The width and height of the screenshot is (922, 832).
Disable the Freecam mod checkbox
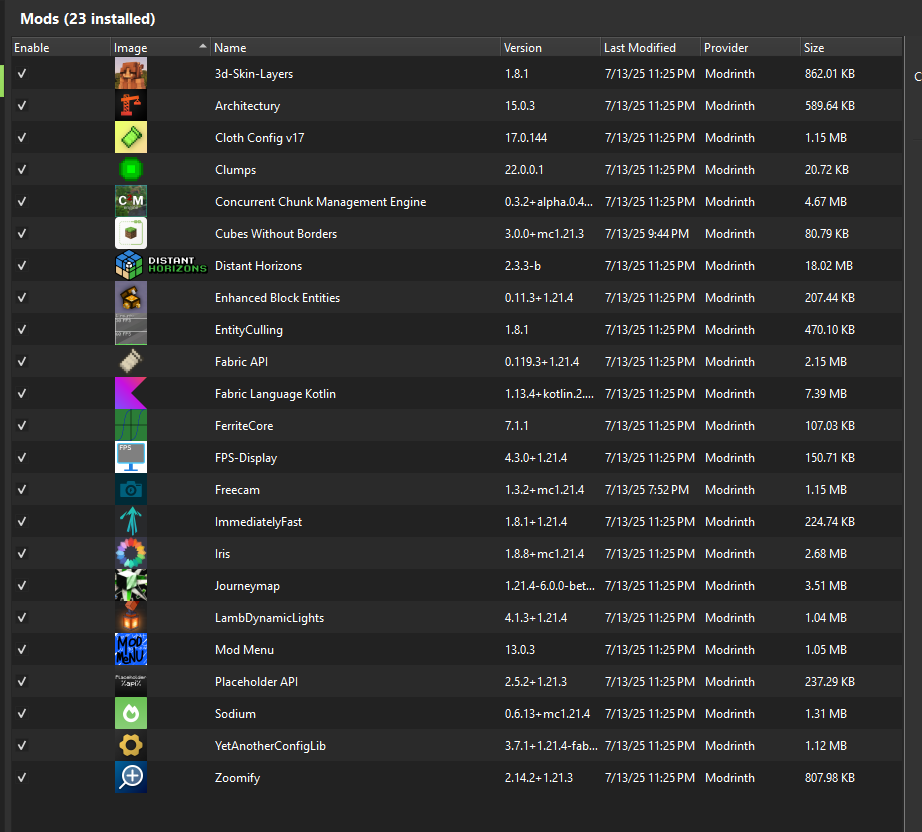pyautogui.click(x=22, y=489)
